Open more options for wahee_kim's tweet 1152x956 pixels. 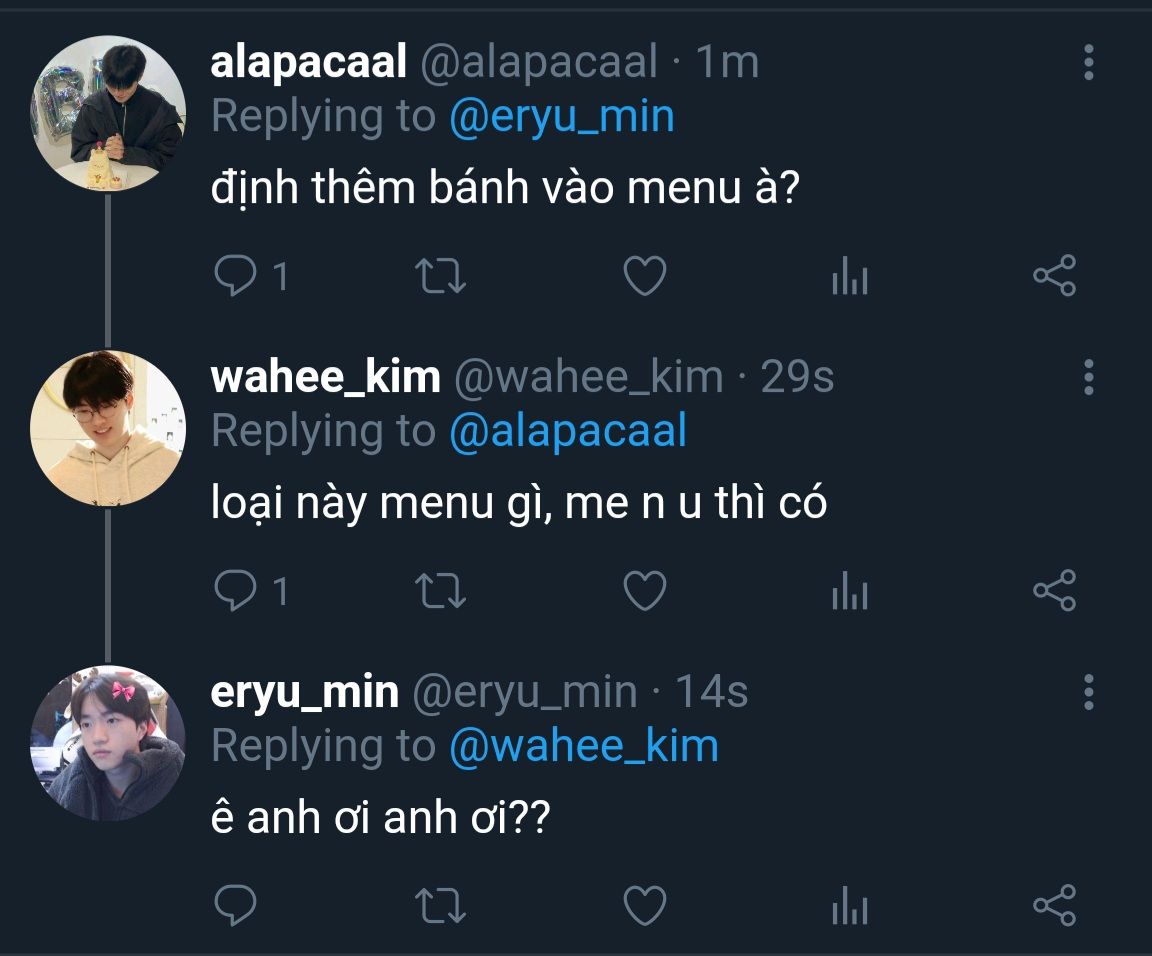(x=1089, y=377)
